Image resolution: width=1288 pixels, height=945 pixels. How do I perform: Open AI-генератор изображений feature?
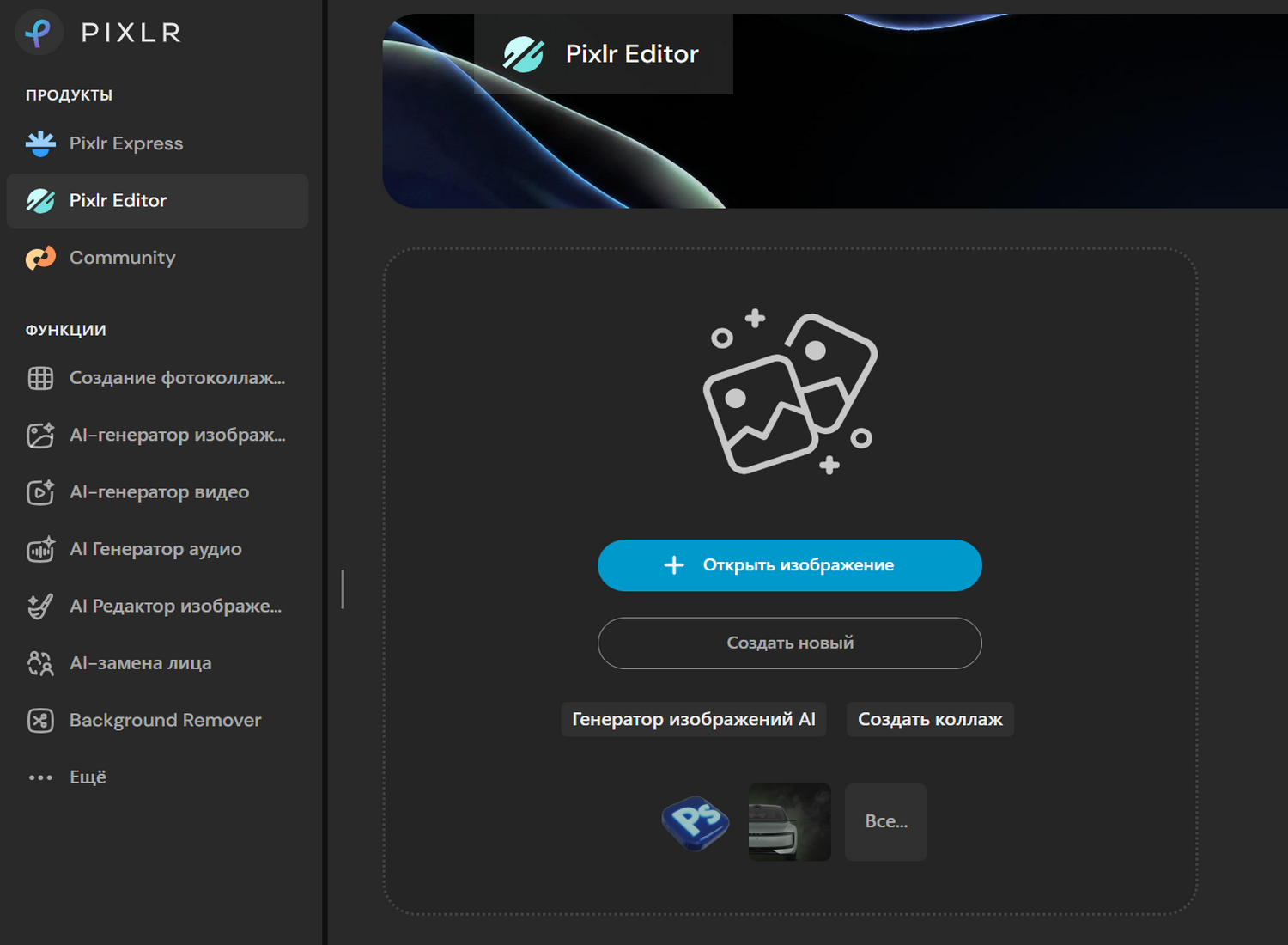(157, 435)
